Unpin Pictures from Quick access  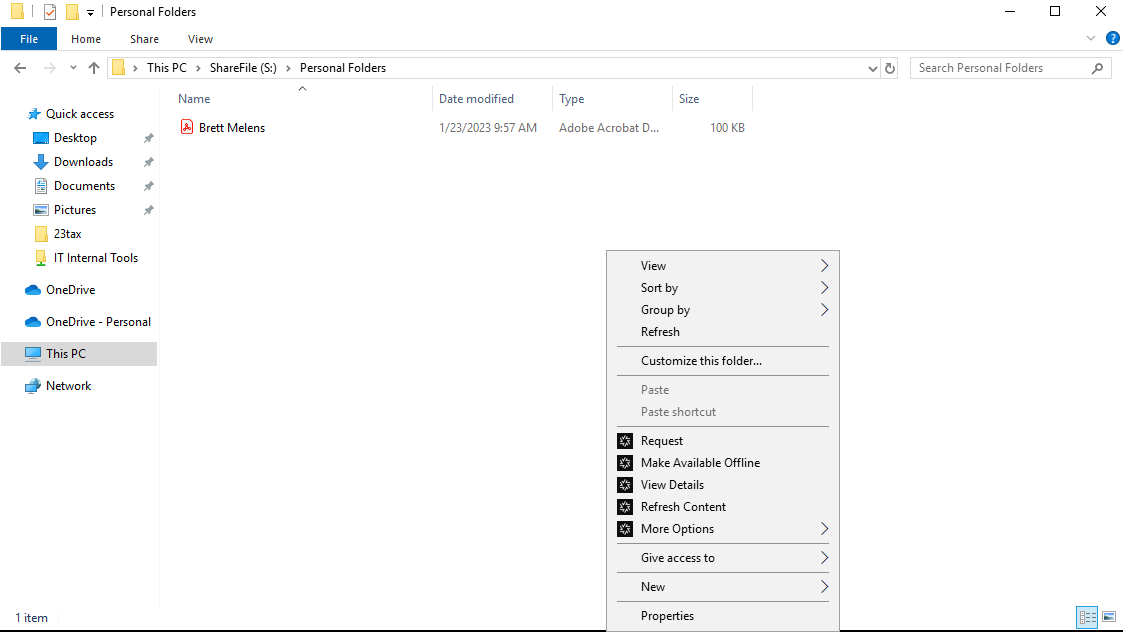pyautogui.click(x=148, y=209)
